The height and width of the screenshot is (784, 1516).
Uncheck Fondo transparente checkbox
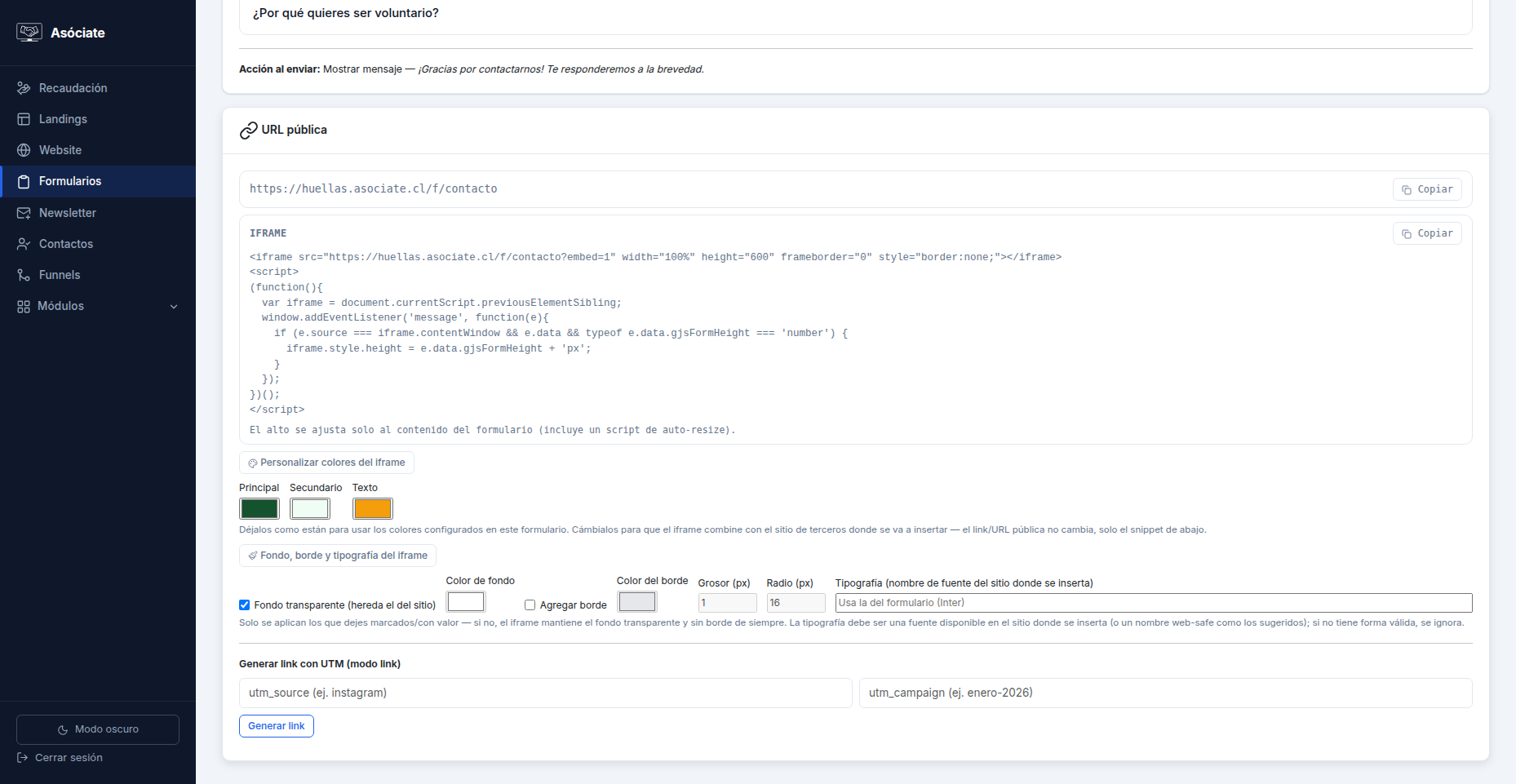click(x=244, y=605)
